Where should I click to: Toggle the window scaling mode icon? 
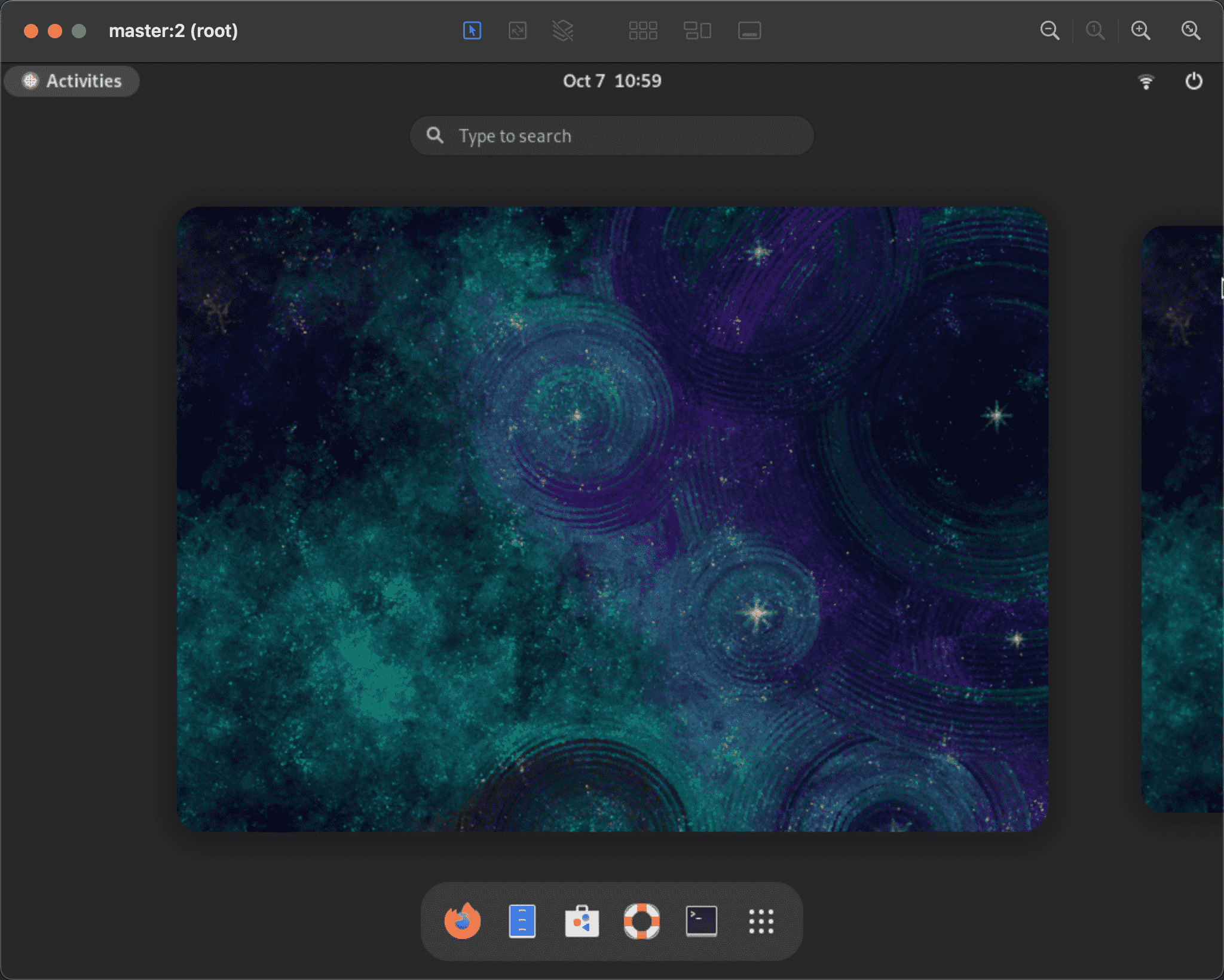(518, 30)
